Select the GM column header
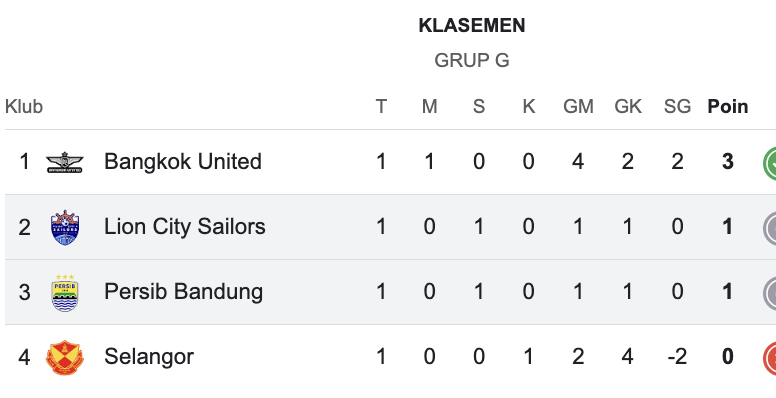776x398 pixels. tap(578, 106)
